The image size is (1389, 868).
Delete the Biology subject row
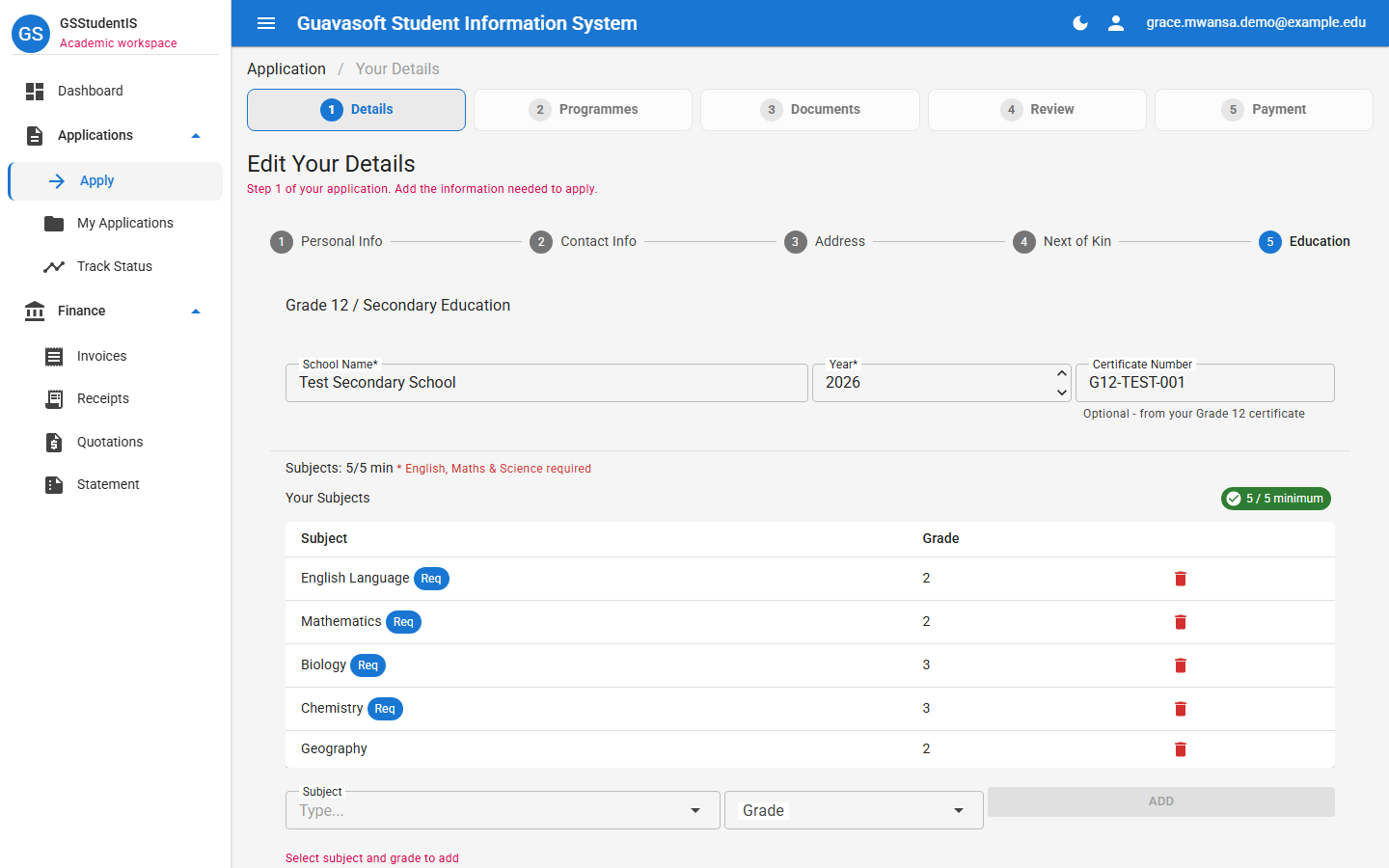[1181, 665]
